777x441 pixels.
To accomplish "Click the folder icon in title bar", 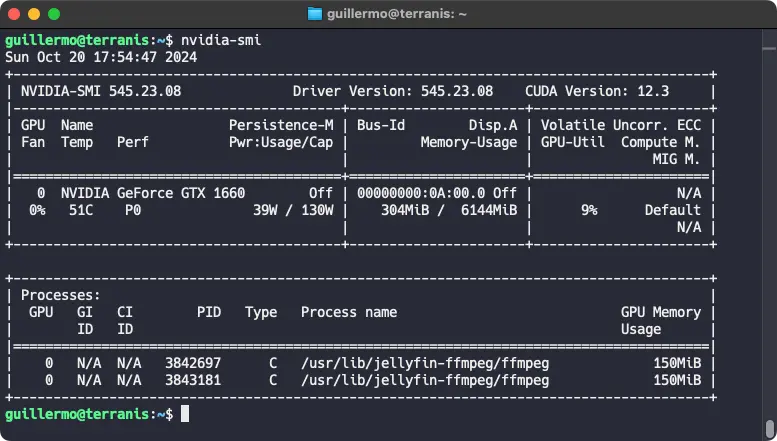I will tap(315, 14).
